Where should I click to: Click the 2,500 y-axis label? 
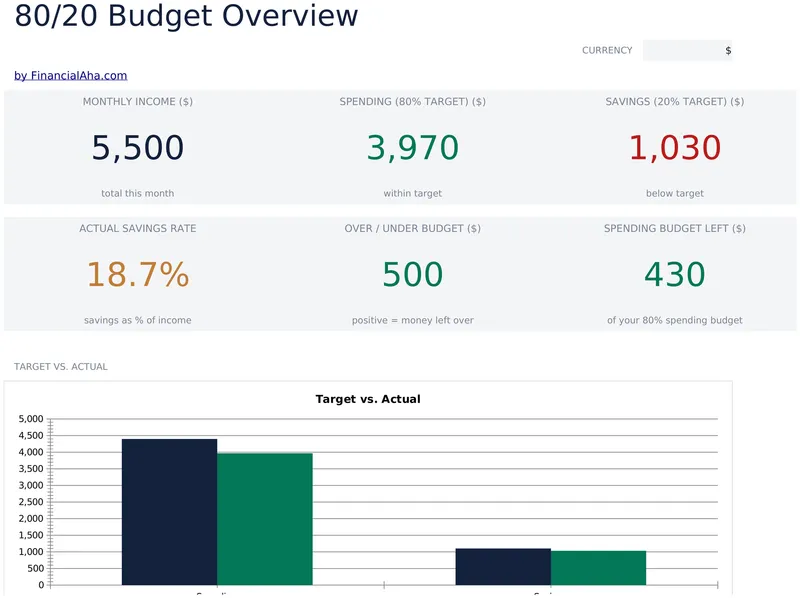click(31, 502)
